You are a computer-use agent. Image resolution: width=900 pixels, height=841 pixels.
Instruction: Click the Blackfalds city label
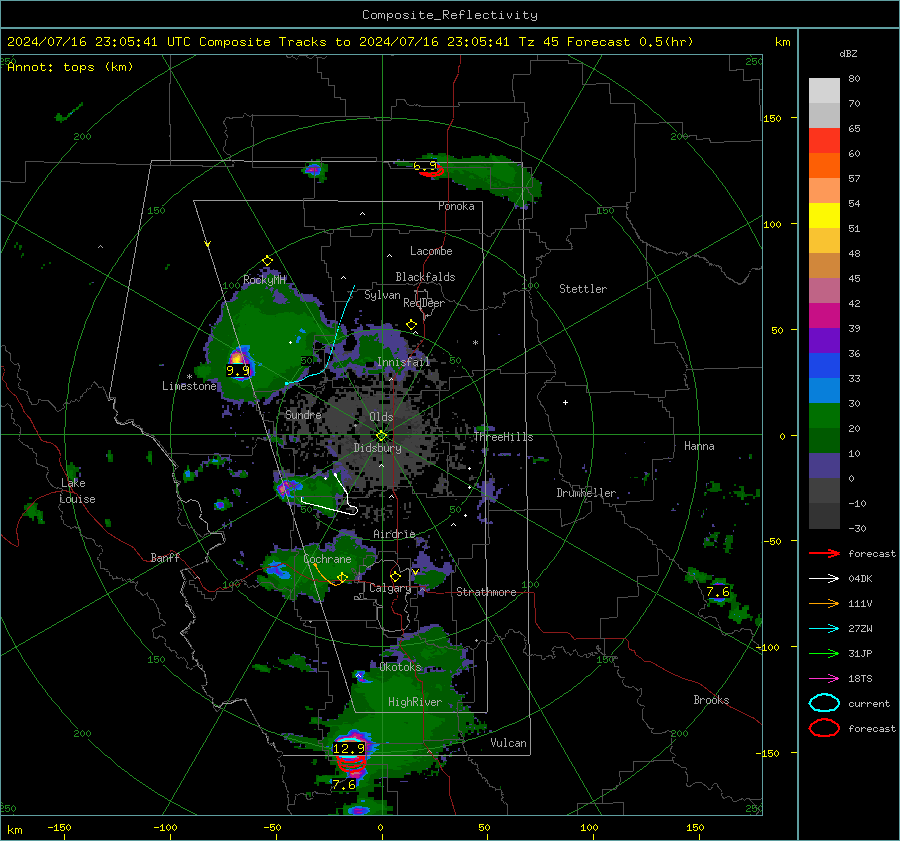(x=425, y=277)
